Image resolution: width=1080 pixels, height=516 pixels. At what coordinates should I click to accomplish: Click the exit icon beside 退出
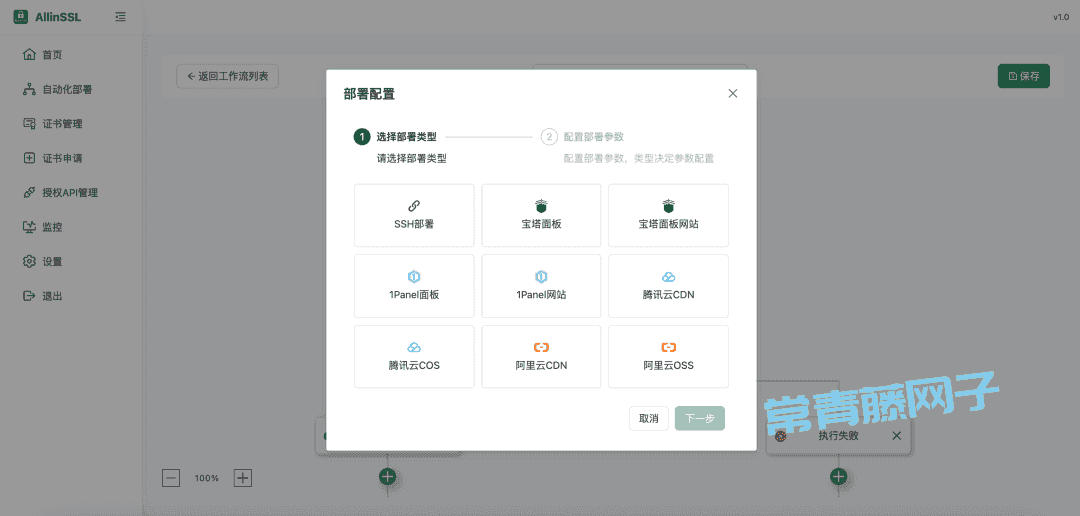tap(29, 296)
